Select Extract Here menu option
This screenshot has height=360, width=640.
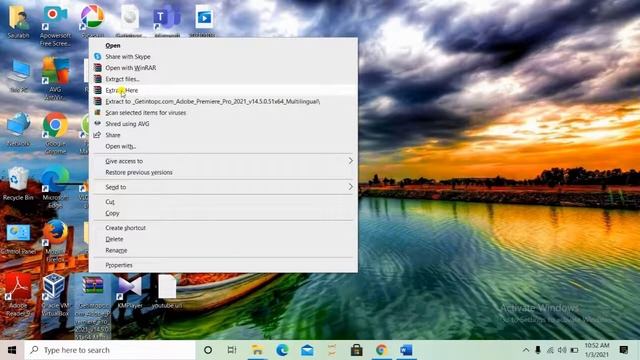pos(223,90)
